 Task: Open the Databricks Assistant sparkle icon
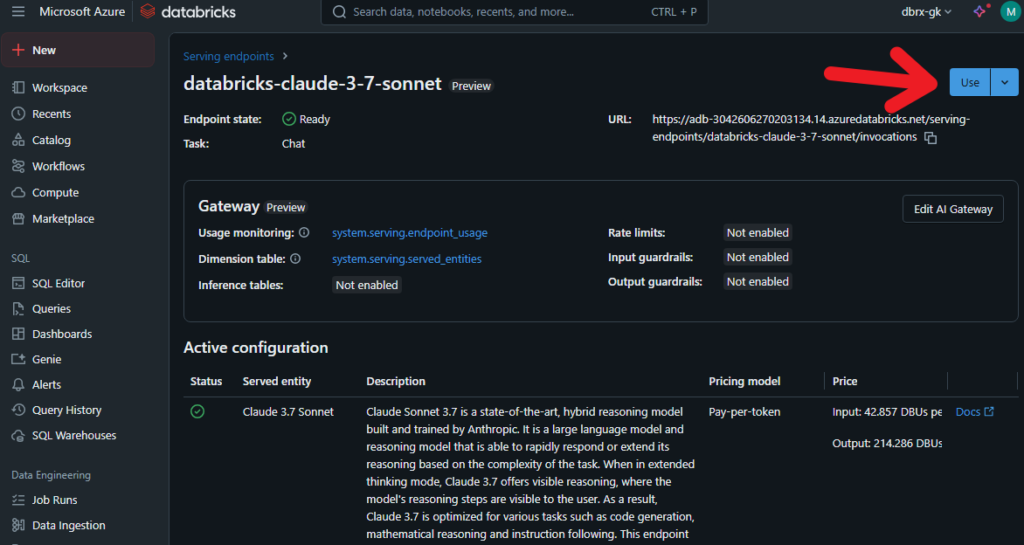980,12
